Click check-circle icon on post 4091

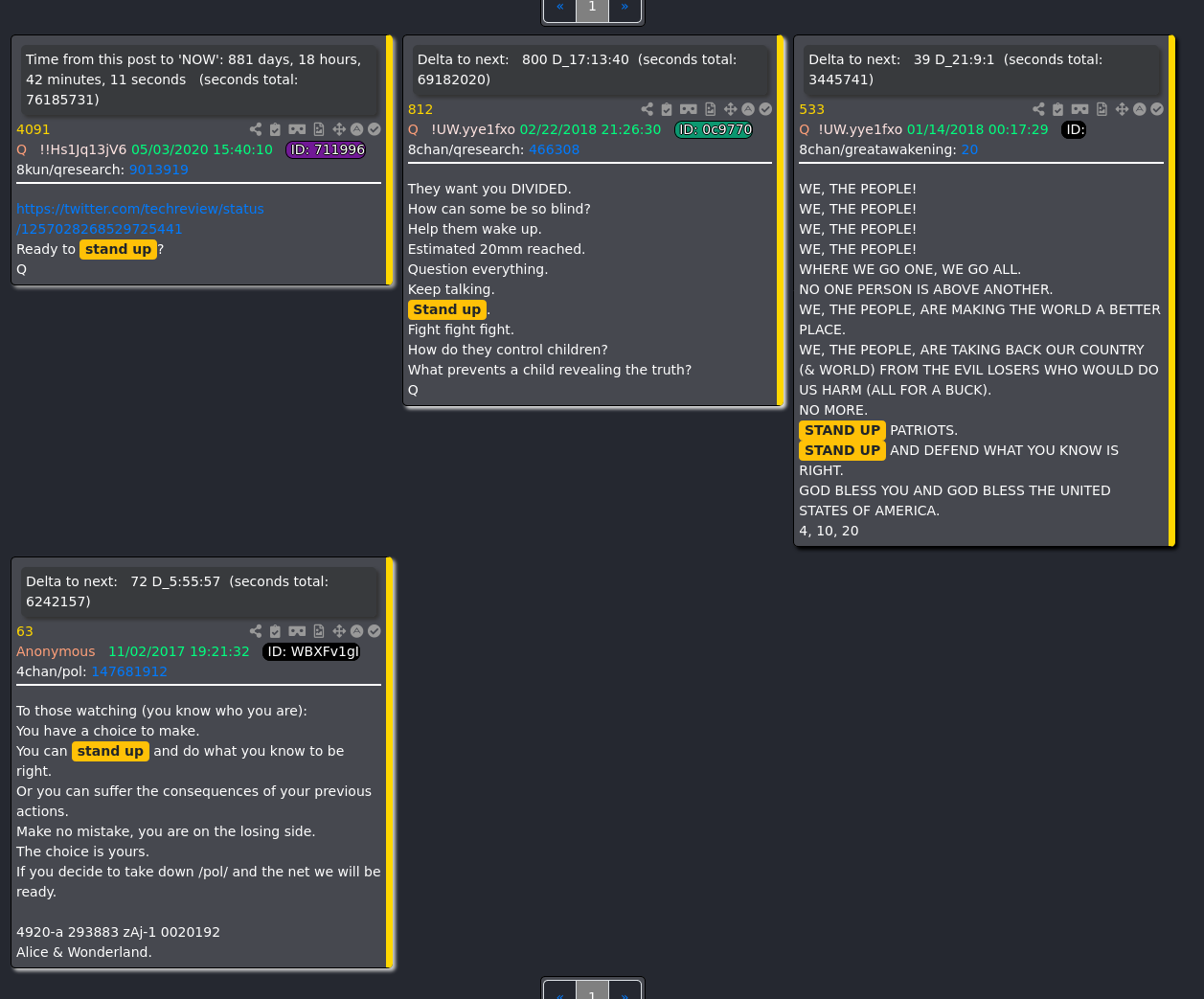pyautogui.click(x=375, y=129)
